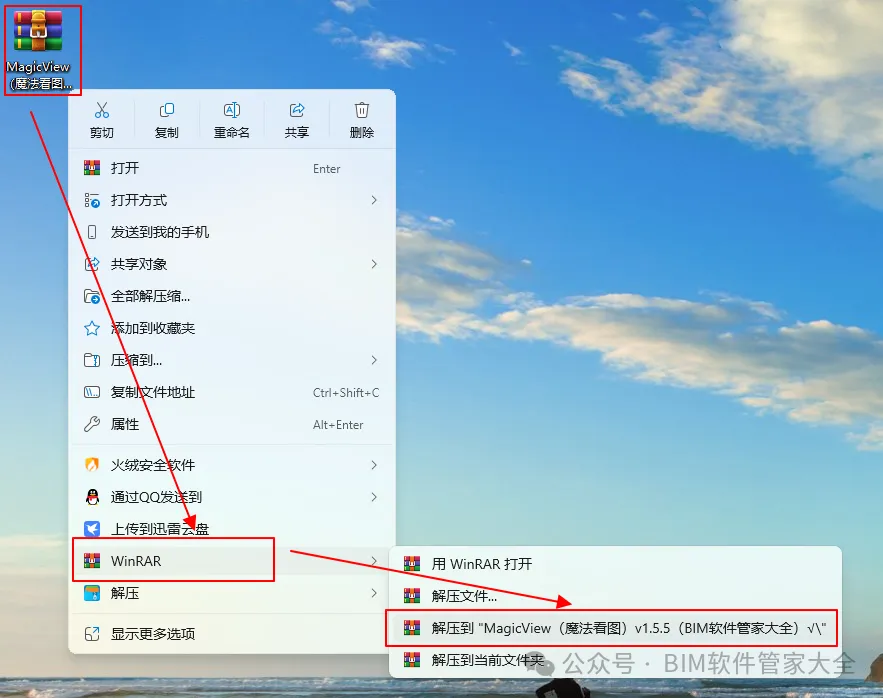The image size is (883, 698).
Task: Choose 用 WinRAR 打开
Action: coord(615,564)
